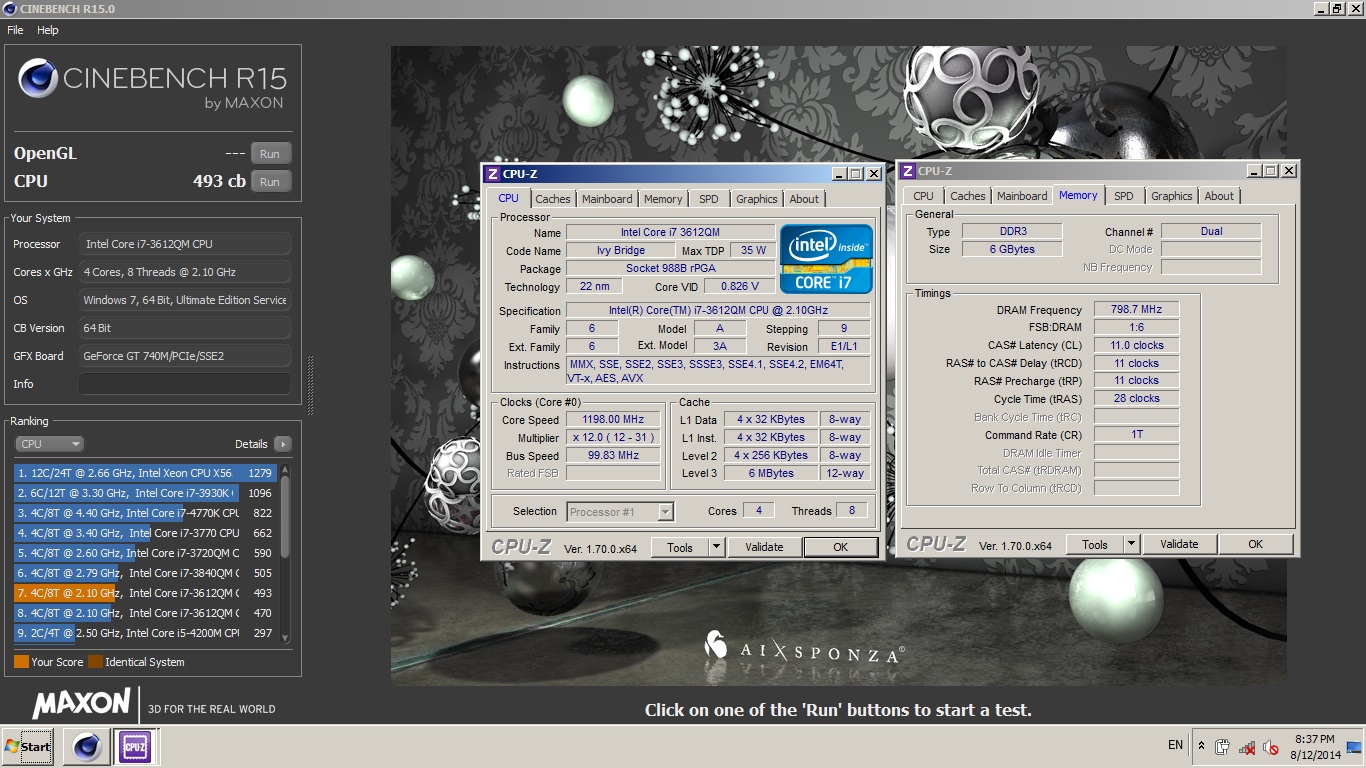Click ranking list scrollbar down arrow

[285, 638]
